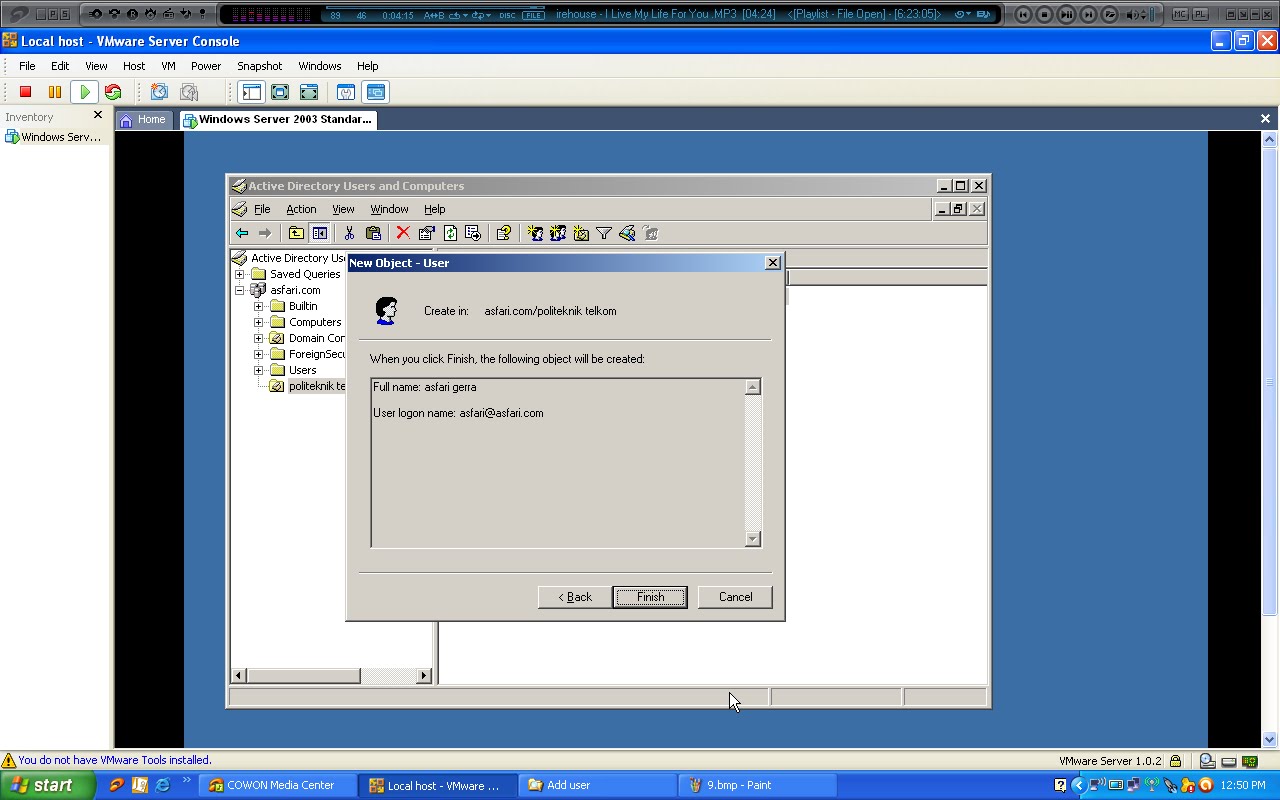Click the Create new group icon
This screenshot has height=800, width=1280.
(558, 233)
